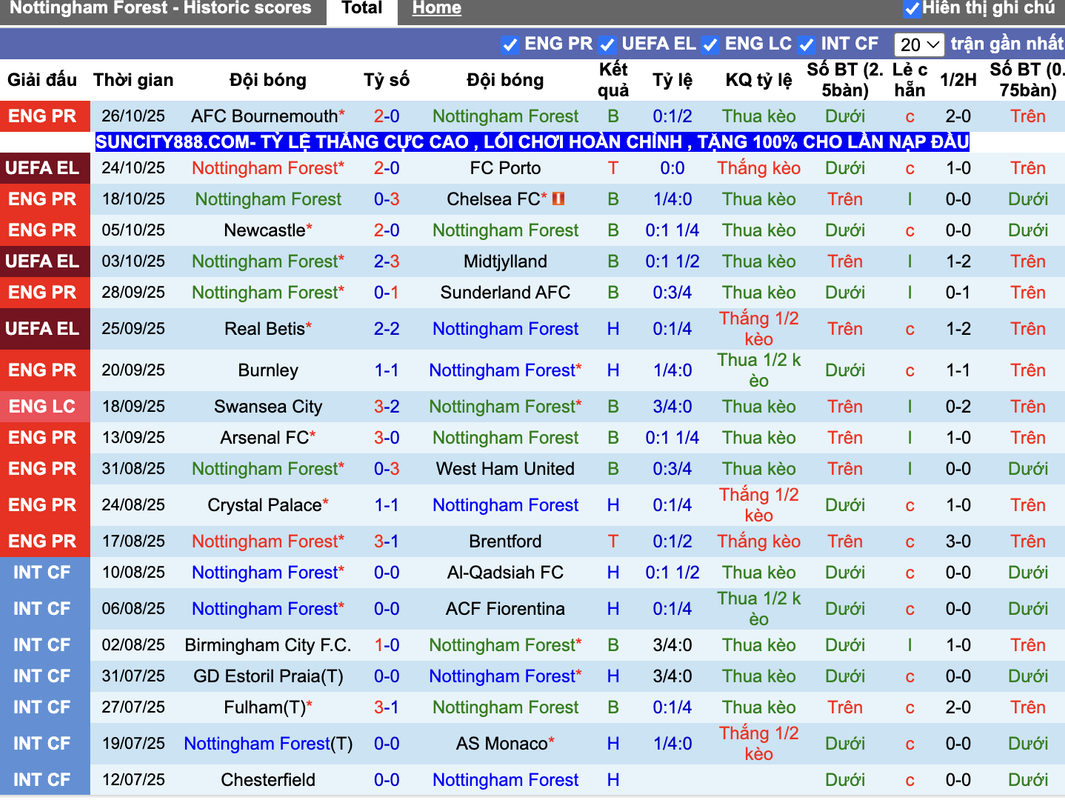The image size is (1065, 800).
Task: Select the Thắng kèo result in the FC Porto row
Action: point(759,168)
